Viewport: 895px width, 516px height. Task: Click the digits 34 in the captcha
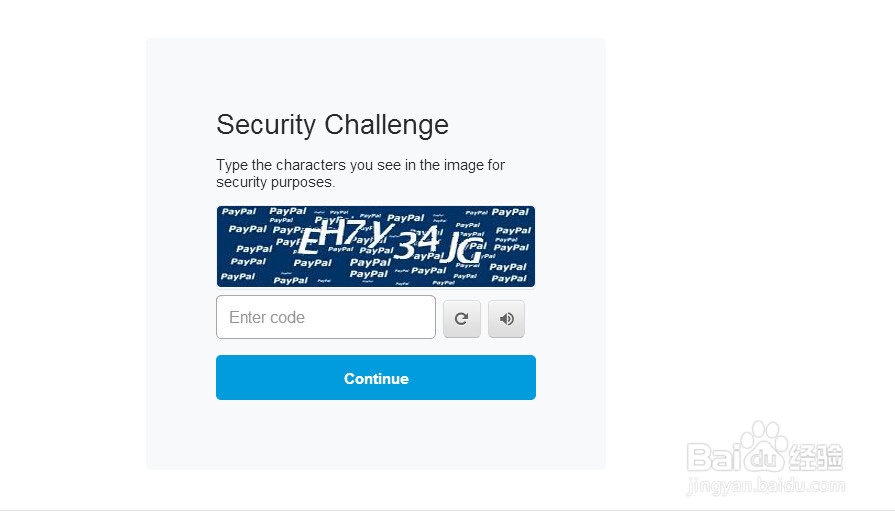(417, 243)
